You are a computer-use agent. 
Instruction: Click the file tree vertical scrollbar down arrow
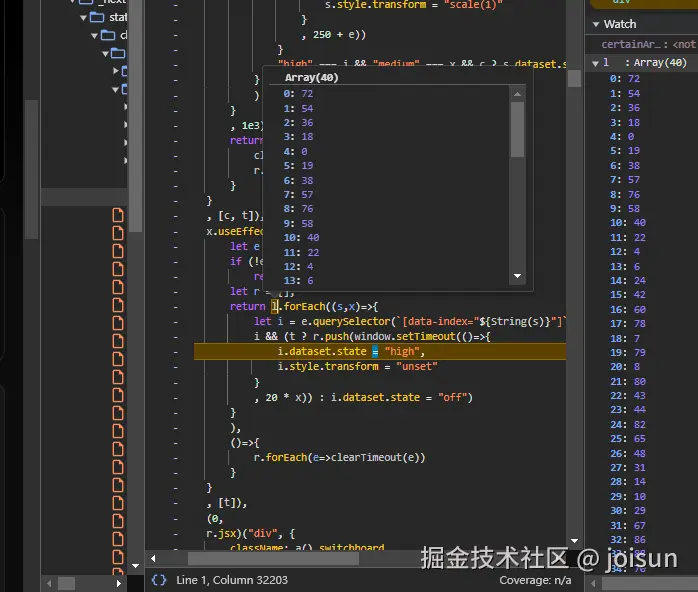tap(135, 566)
